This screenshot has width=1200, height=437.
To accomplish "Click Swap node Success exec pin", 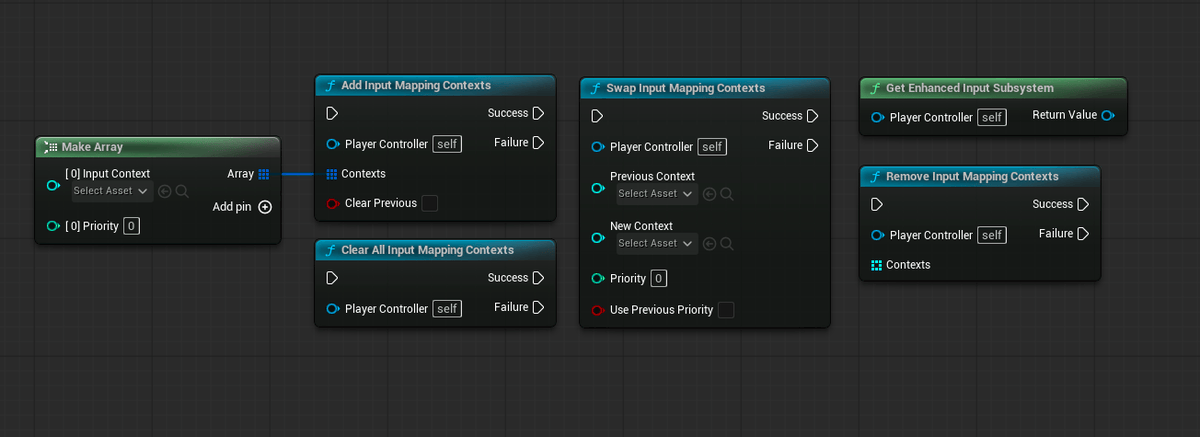I will (813, 116).
